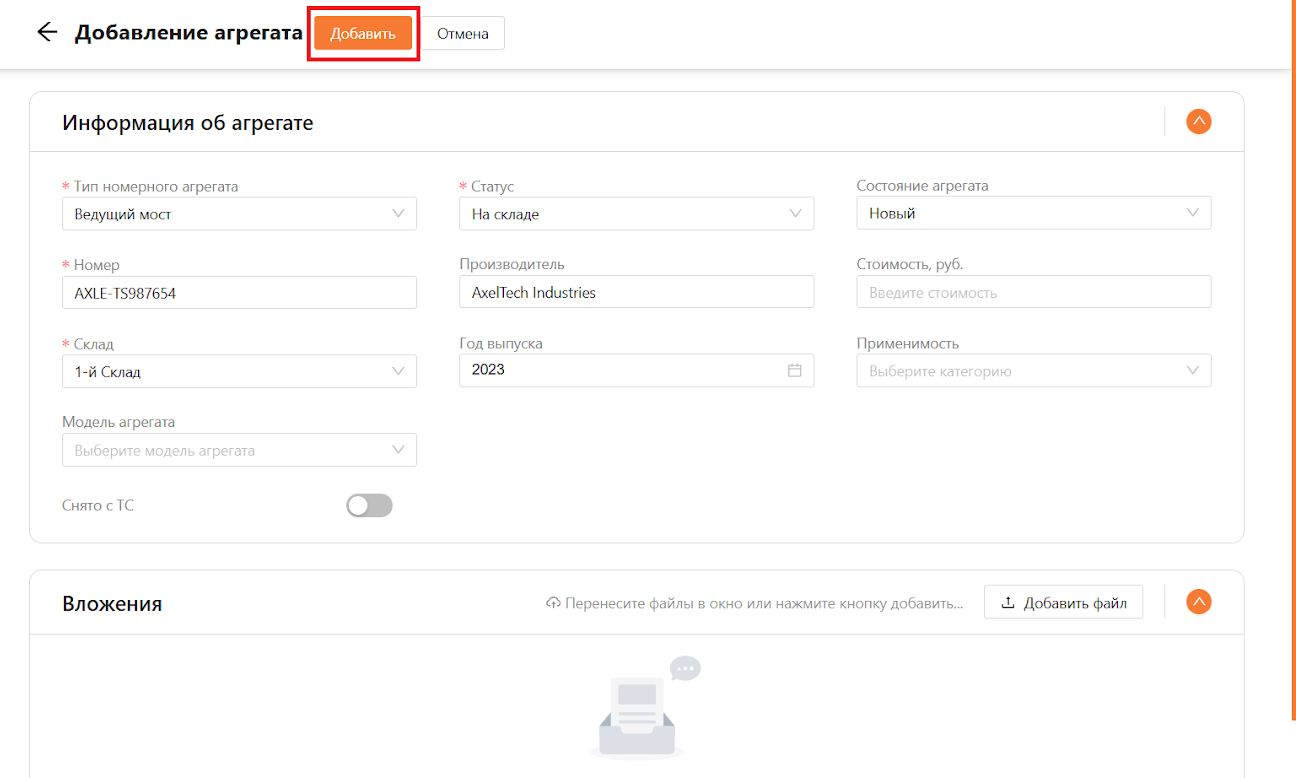The width and height of the screenshot is (1296, 778).
Task: Click the Производитель input field
Action: pos(636,292)
